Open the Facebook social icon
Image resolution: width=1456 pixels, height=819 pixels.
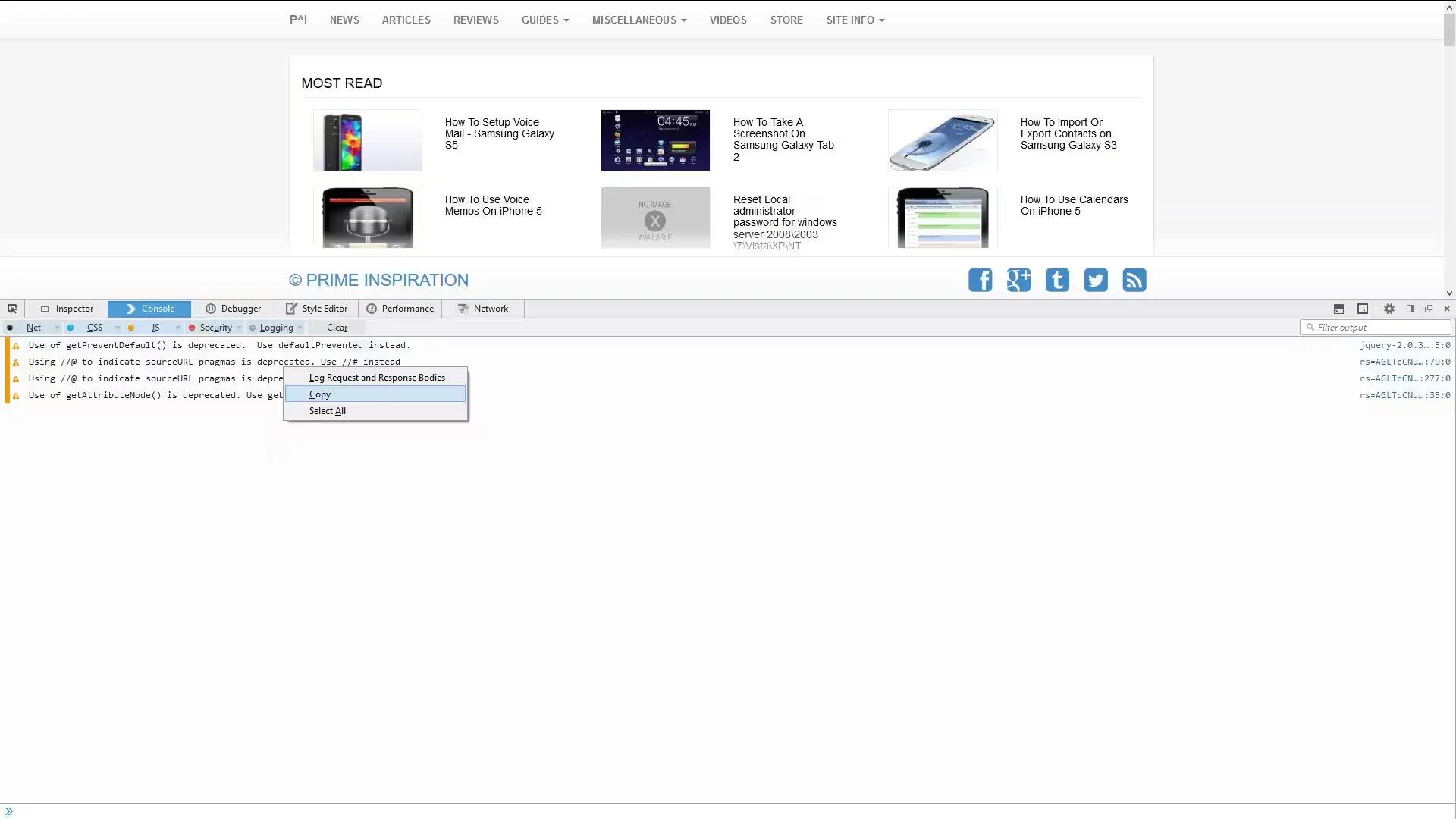(x=980, y=280)
